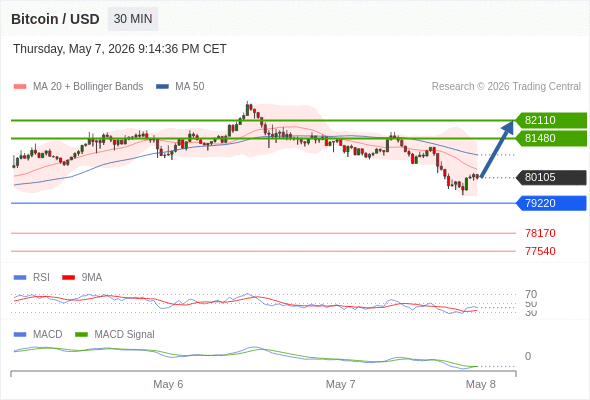Select the 81480 green resistance label
This screenshot has width=590, height=400.
[551, 138]
